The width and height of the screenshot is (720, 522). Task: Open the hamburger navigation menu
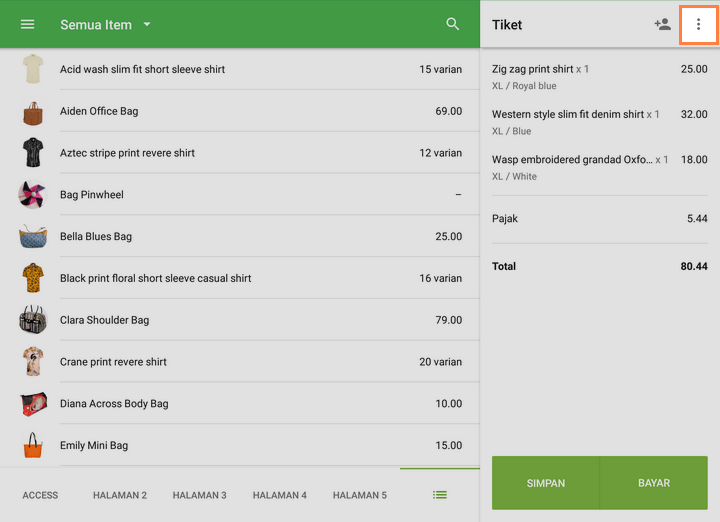(x=28, y=24)
